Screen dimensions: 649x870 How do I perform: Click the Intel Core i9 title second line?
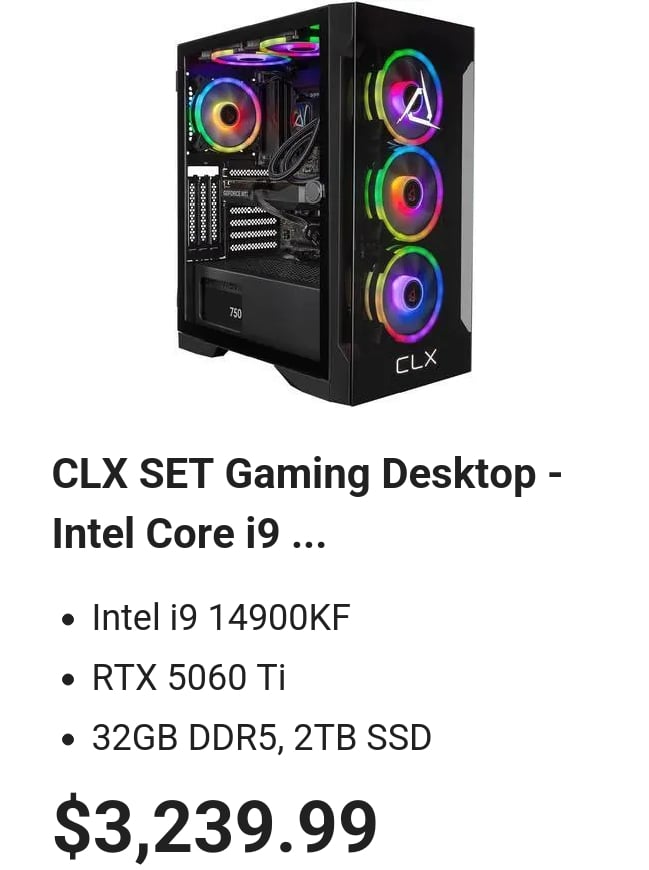[x=189, y=533]
